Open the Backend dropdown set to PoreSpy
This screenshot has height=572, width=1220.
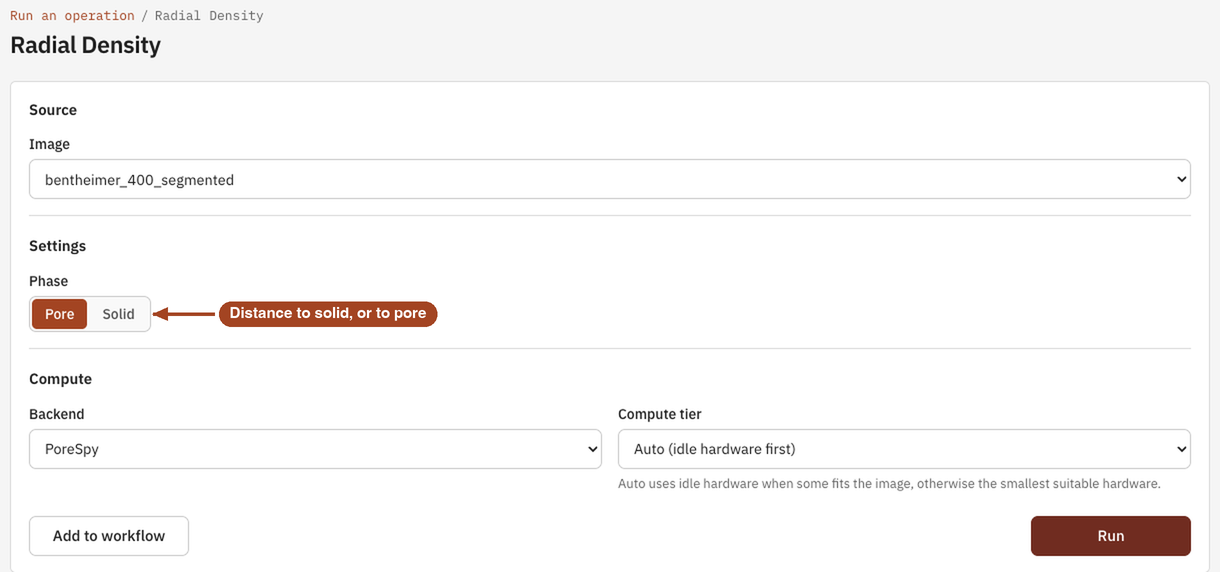315,449
